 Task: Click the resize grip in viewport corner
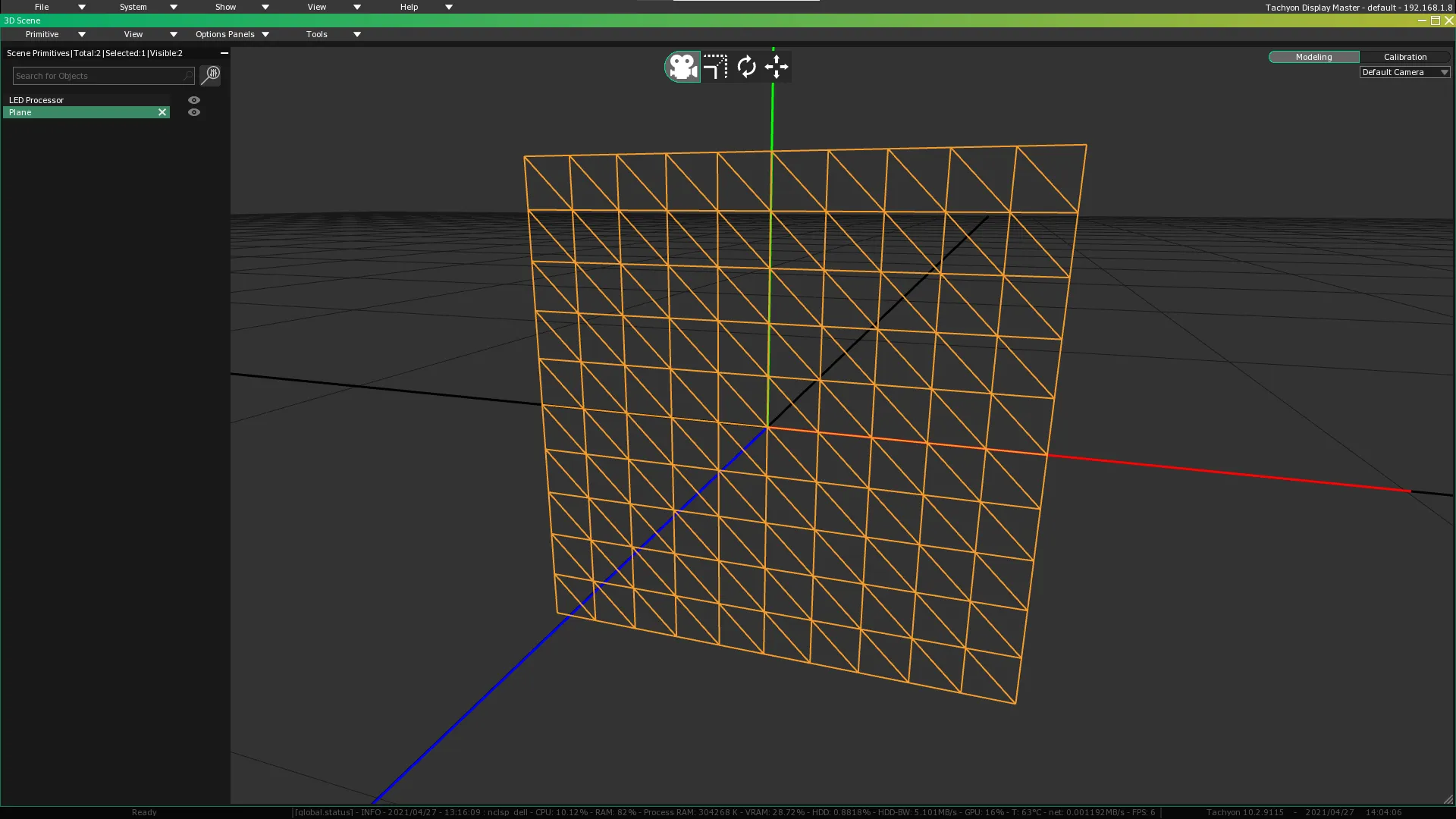point(1448,799)
